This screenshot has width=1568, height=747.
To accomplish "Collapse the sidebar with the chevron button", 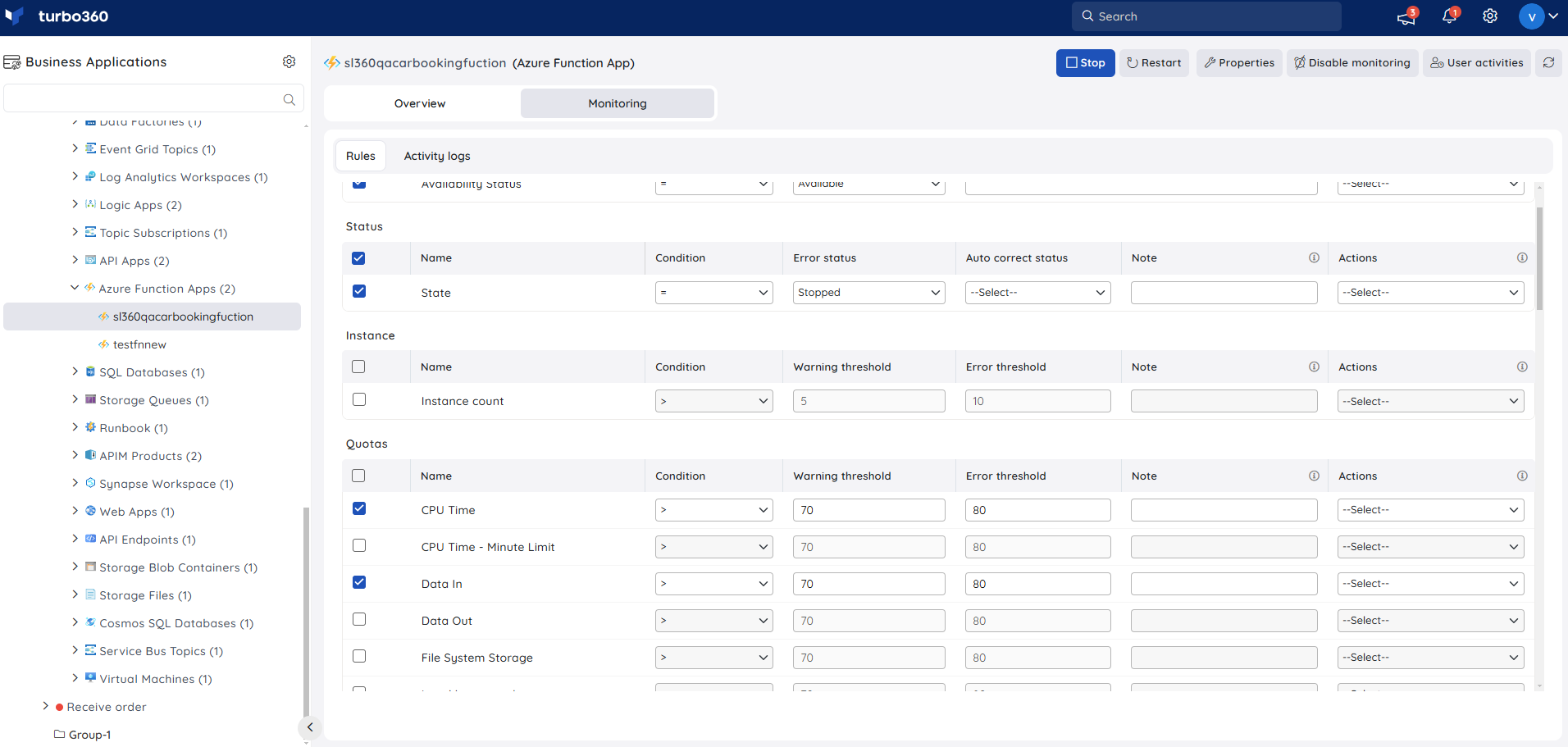I will click(x=309, y=727).
